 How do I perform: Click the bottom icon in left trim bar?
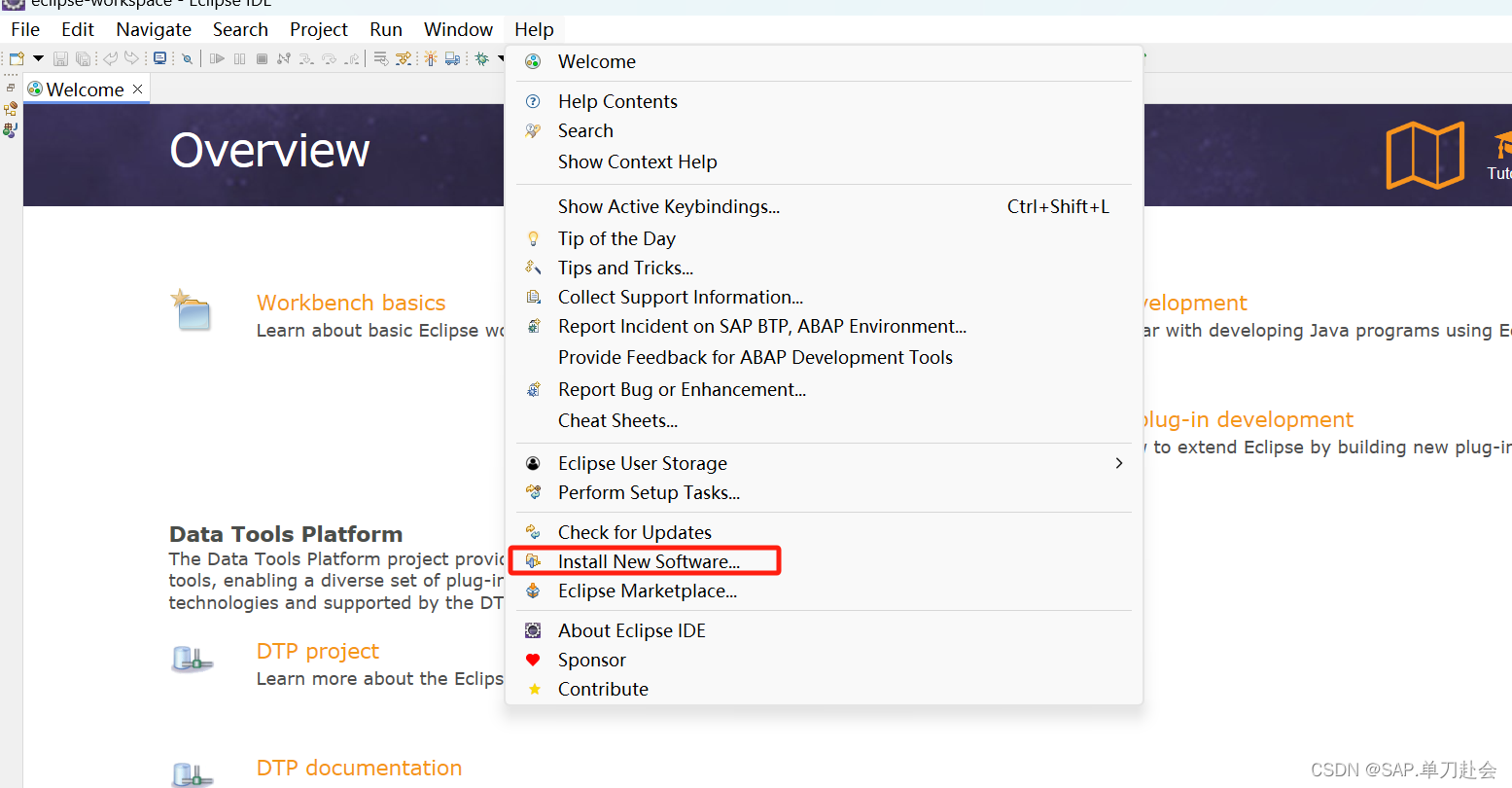tap(11, 129)
